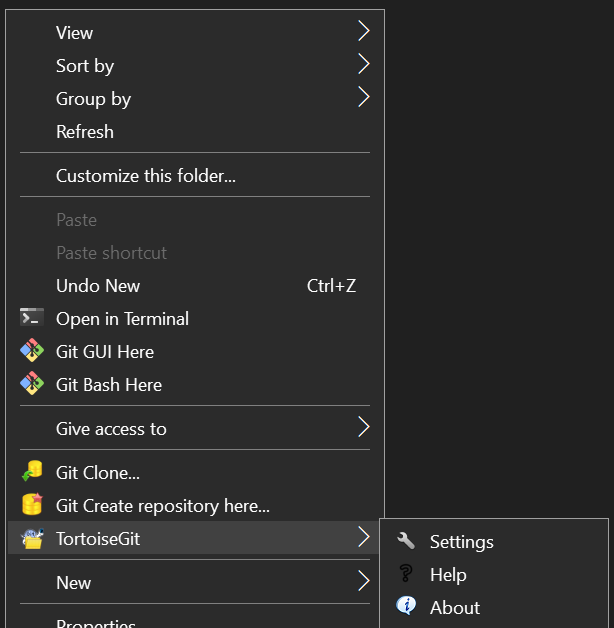Open Properties at the menu bottom
The image size is (614, 628).
[x=96, y=622]
